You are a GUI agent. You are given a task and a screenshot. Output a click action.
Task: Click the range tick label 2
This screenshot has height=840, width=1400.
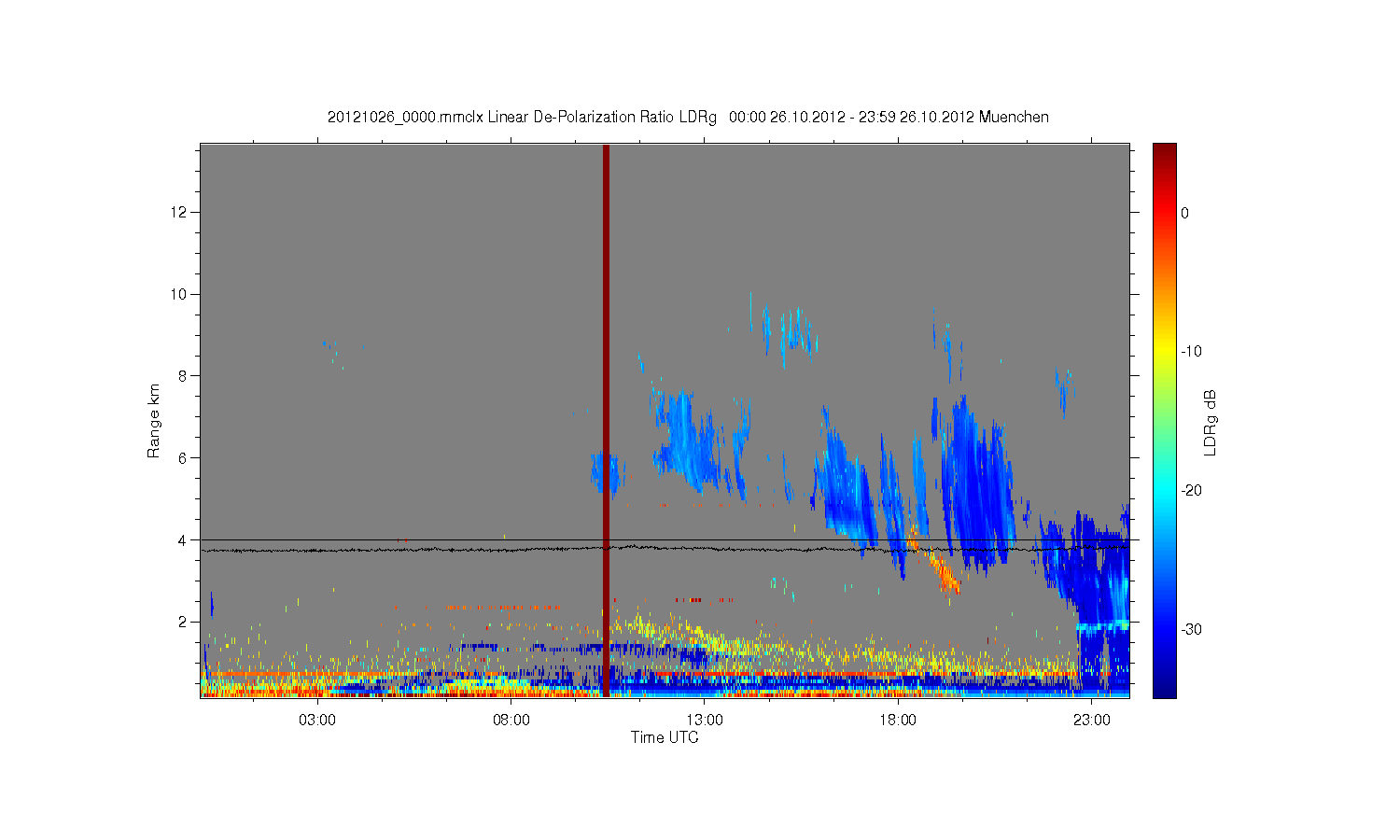184,622
